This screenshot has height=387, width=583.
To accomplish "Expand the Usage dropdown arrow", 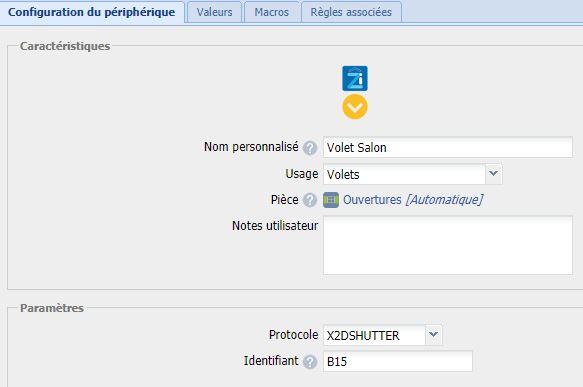I will pos(493,174).
